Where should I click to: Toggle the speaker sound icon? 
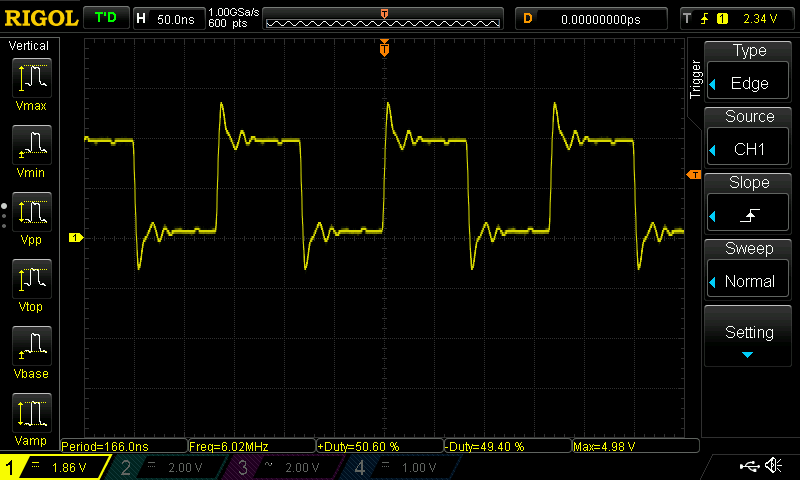(773, 466)
